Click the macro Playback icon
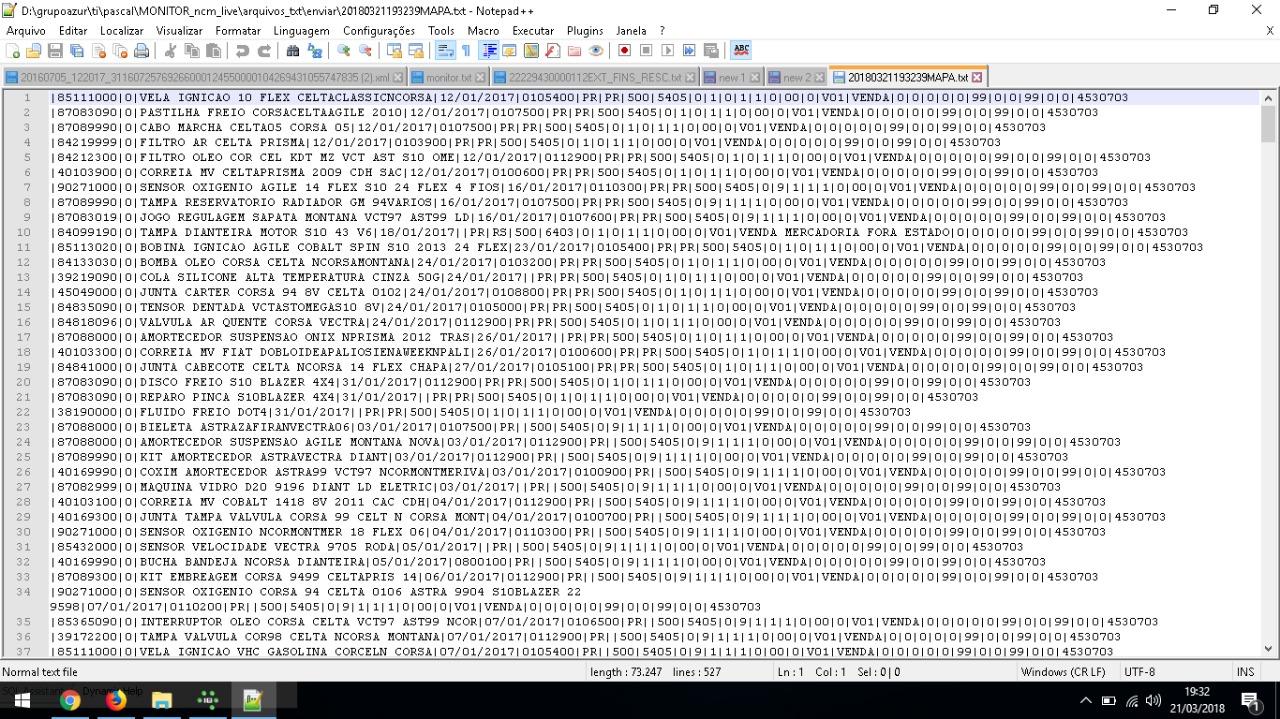 [667, 51]
